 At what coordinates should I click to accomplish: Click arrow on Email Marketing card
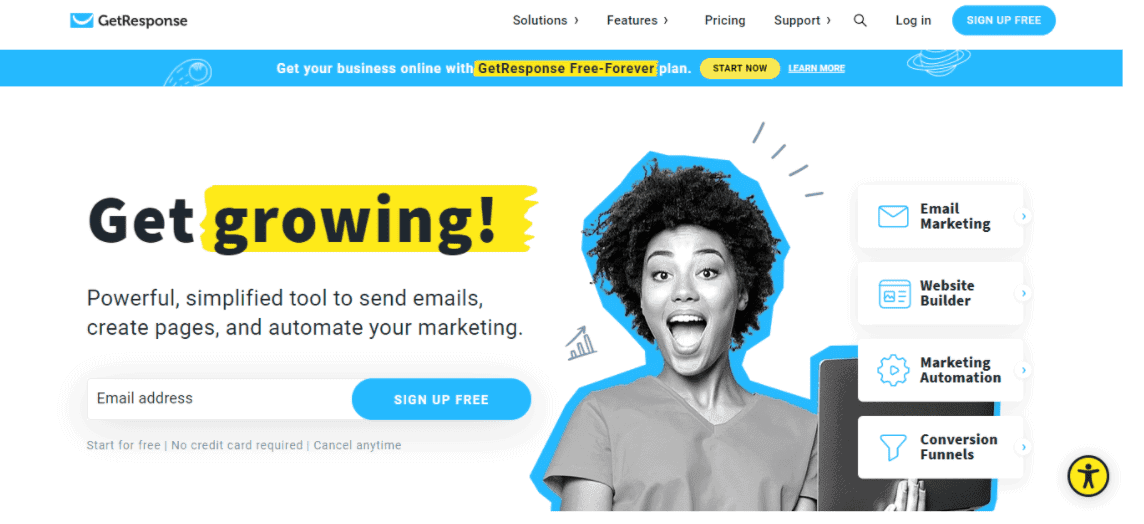(x=1024, y=217)
